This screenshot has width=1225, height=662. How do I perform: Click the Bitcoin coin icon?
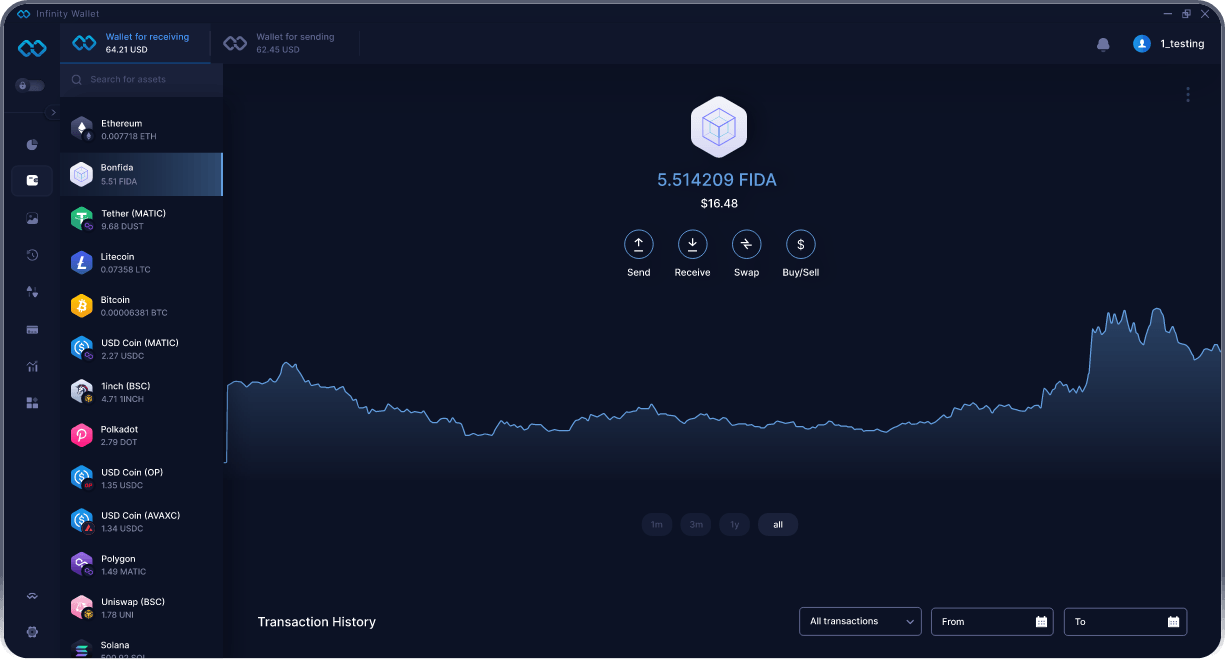click(x=82, y=306)
